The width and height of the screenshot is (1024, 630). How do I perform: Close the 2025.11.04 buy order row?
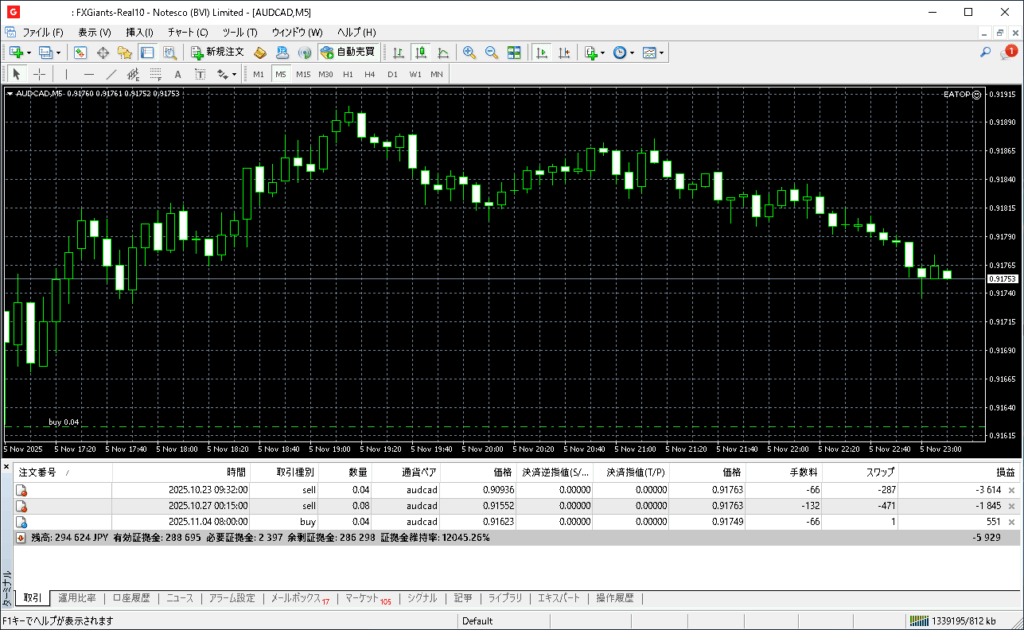[x=1011, y=522]
